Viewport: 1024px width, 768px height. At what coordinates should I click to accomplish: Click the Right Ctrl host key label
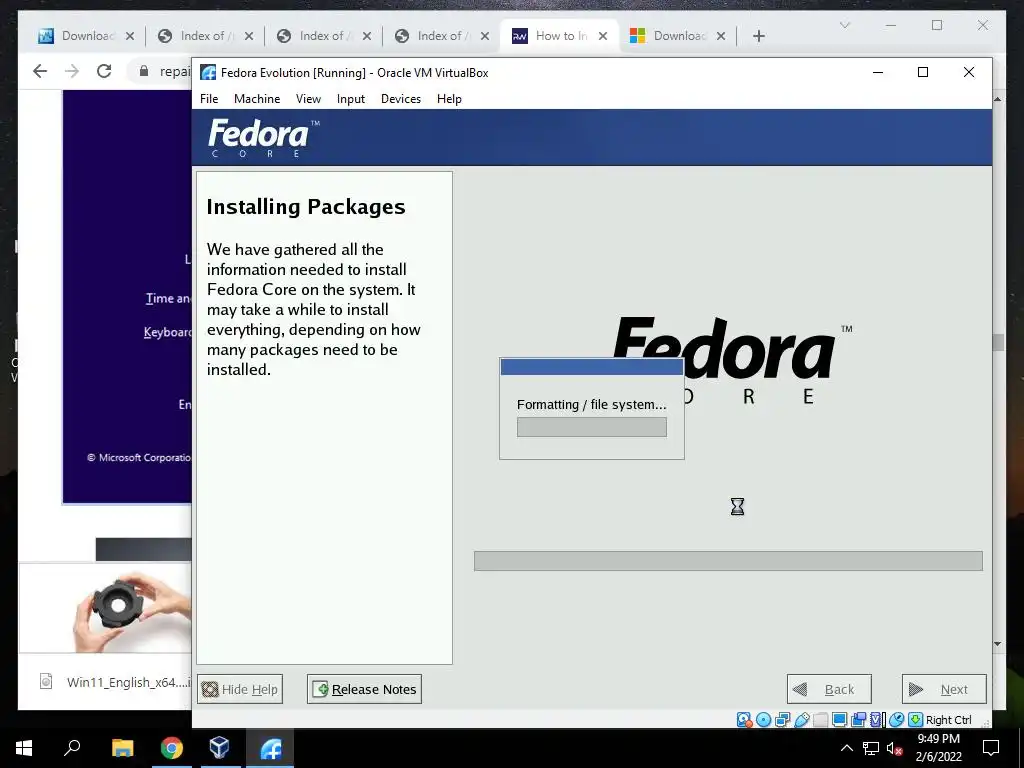point(949,720)
